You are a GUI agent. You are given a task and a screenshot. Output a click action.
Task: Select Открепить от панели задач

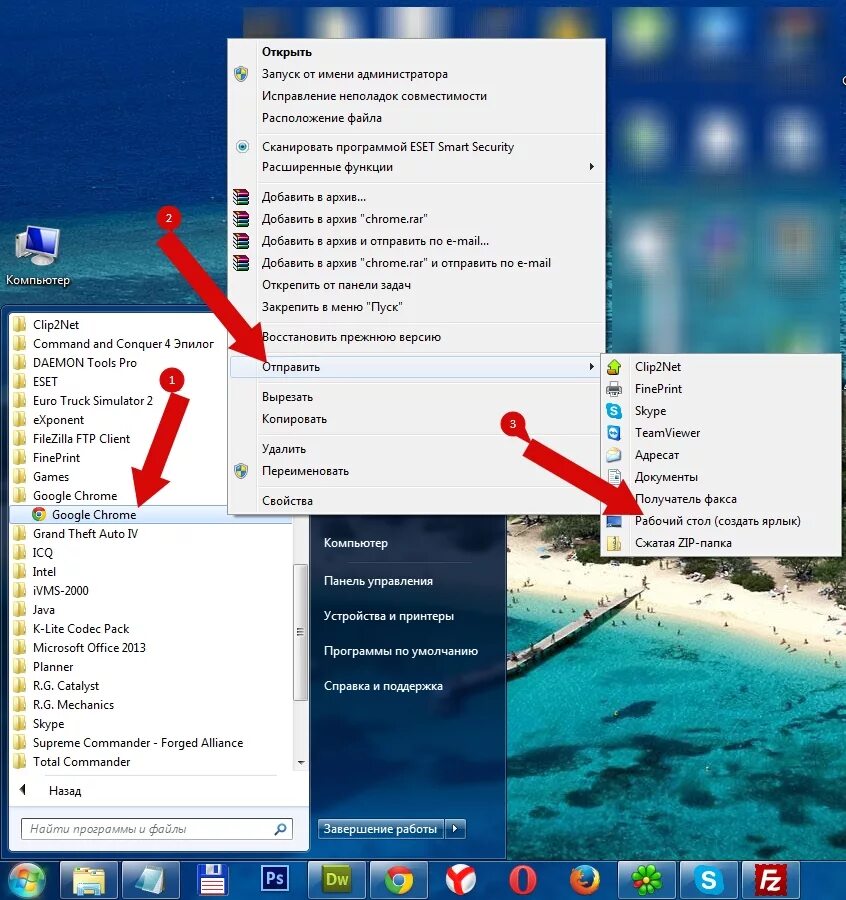click(x=336, y=285)
